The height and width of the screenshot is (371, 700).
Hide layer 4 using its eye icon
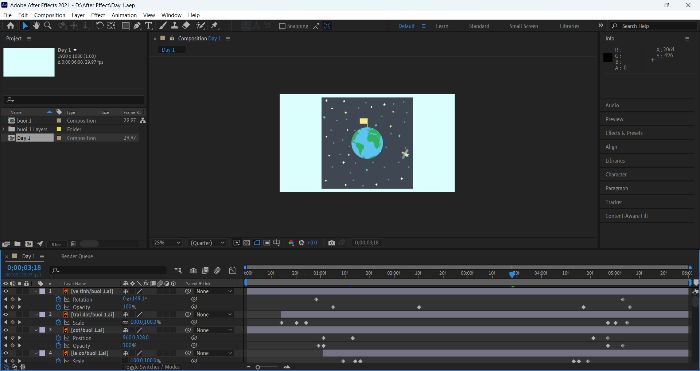[6, 353]
